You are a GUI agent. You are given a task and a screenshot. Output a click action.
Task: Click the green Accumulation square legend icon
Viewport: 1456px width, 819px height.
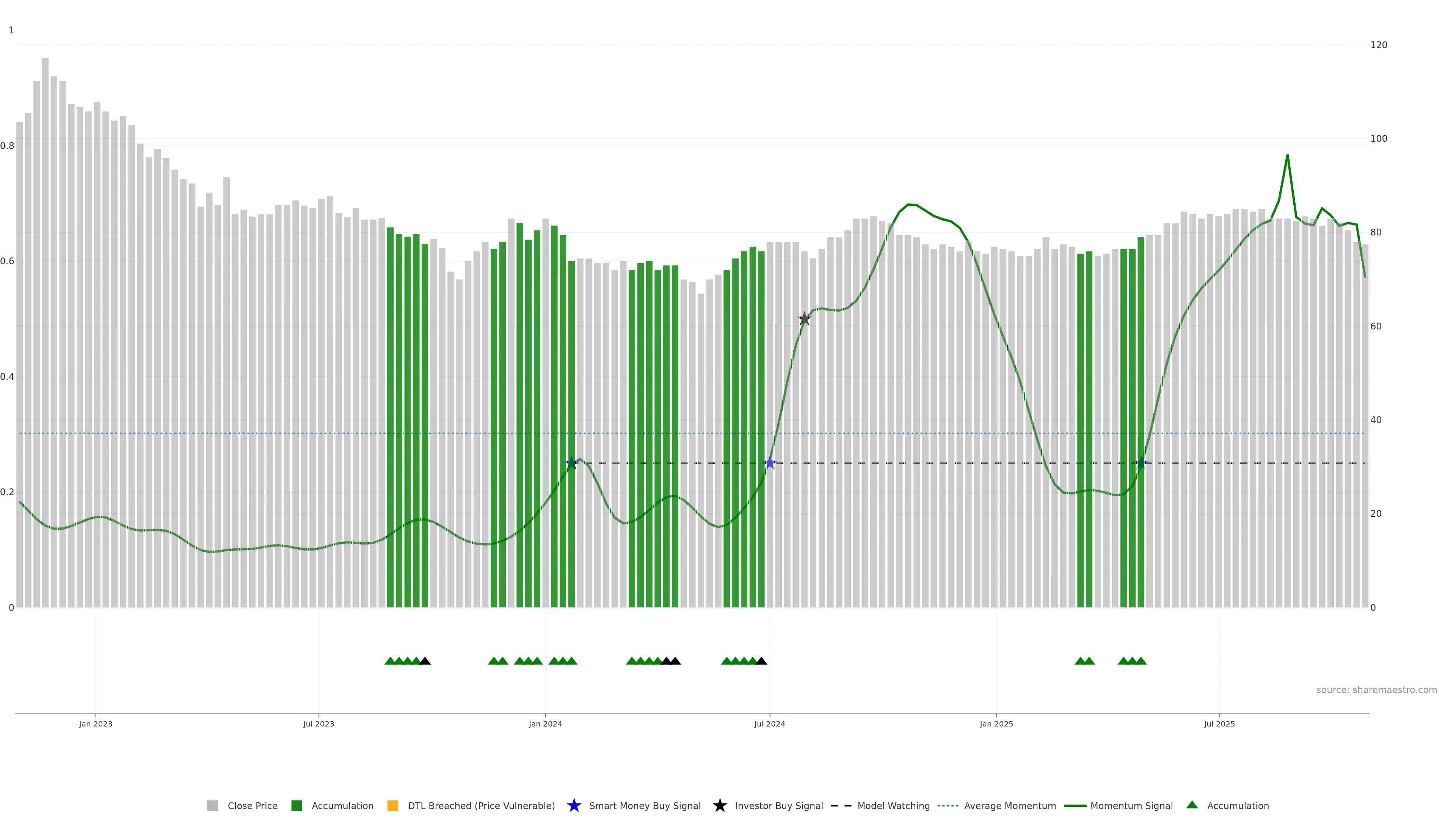click(x=297, y=805)
